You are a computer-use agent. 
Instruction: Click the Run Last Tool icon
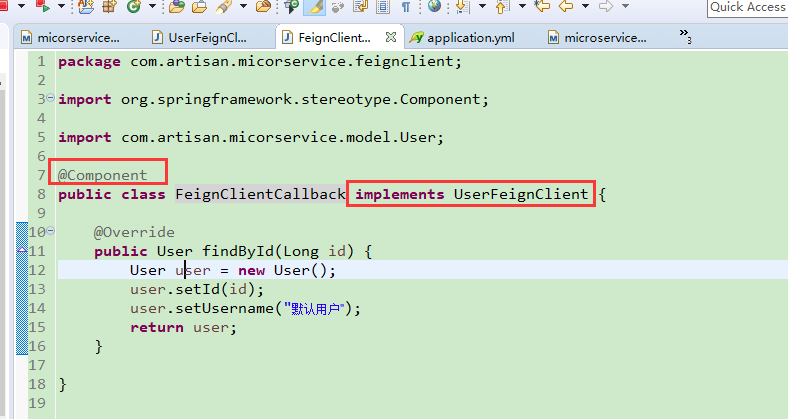click(x=43, y=6)
